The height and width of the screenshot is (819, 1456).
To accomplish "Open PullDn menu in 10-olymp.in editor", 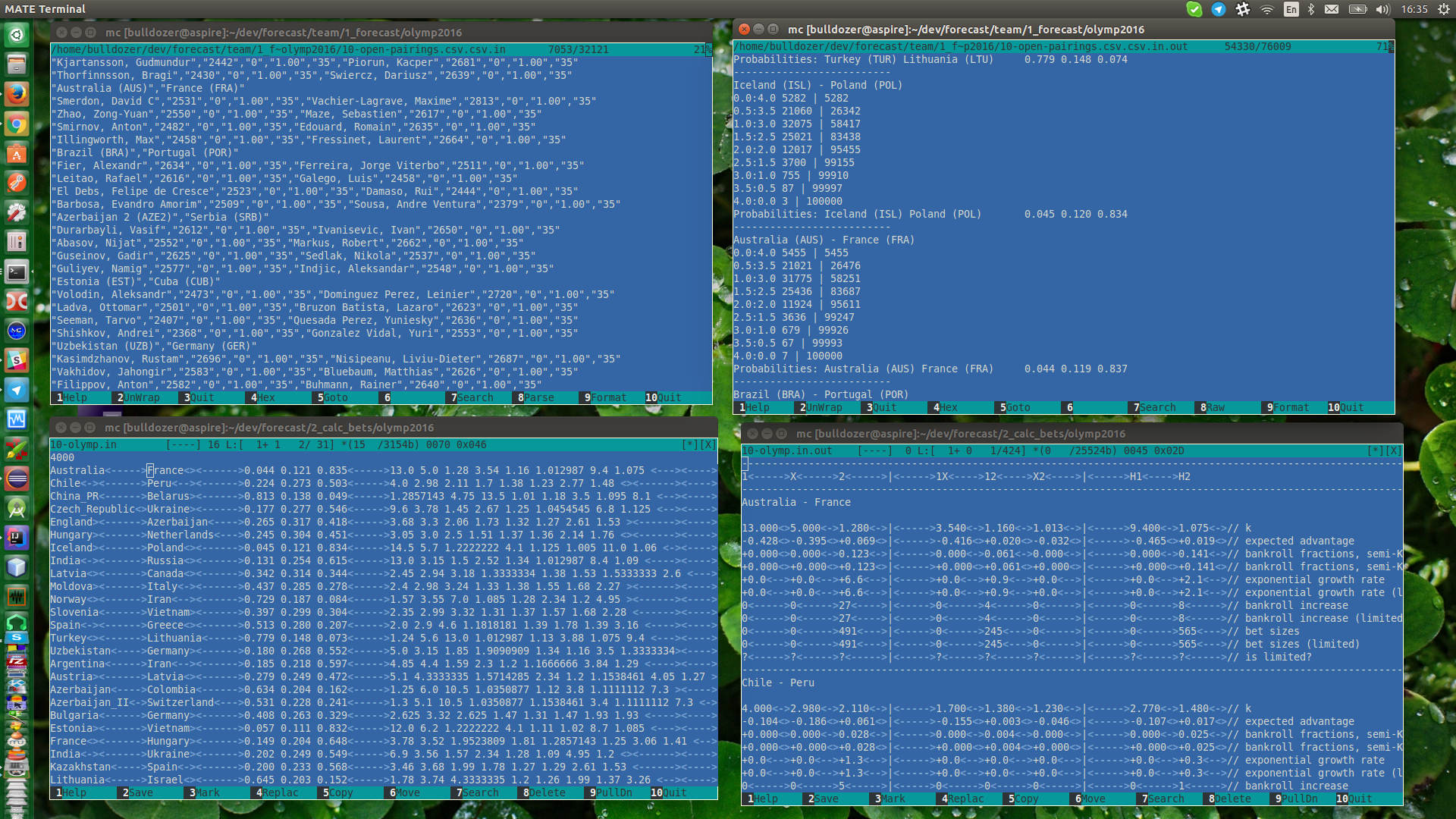I will [613, 792].
